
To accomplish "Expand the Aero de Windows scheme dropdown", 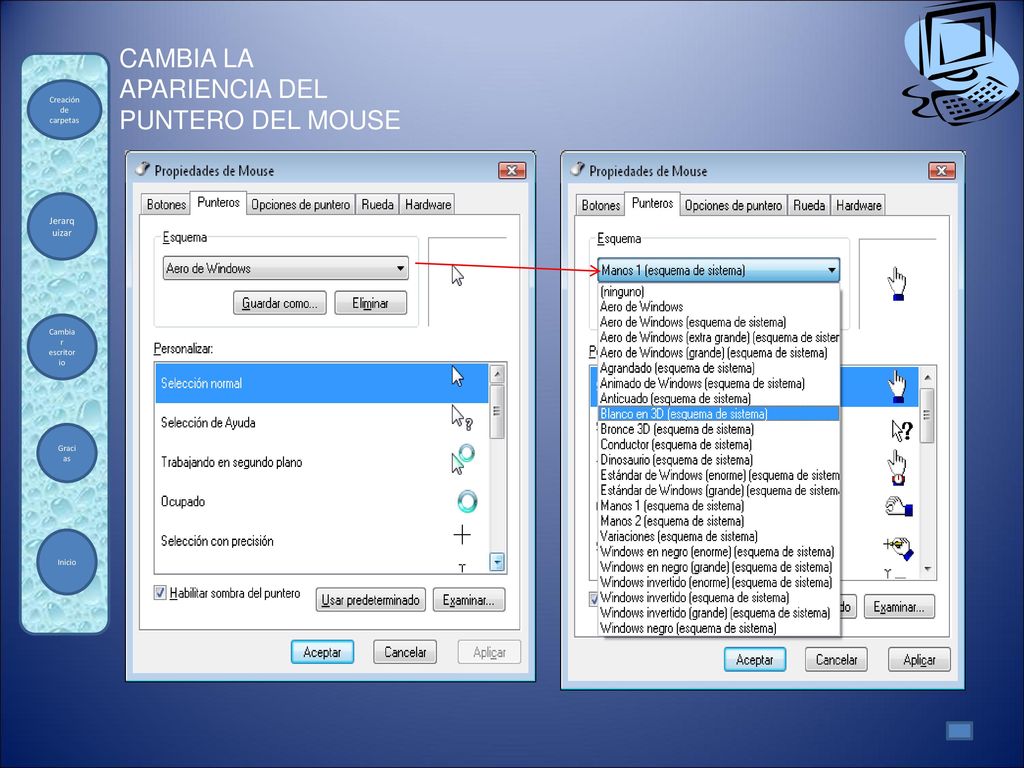I will tap(286, 268).
